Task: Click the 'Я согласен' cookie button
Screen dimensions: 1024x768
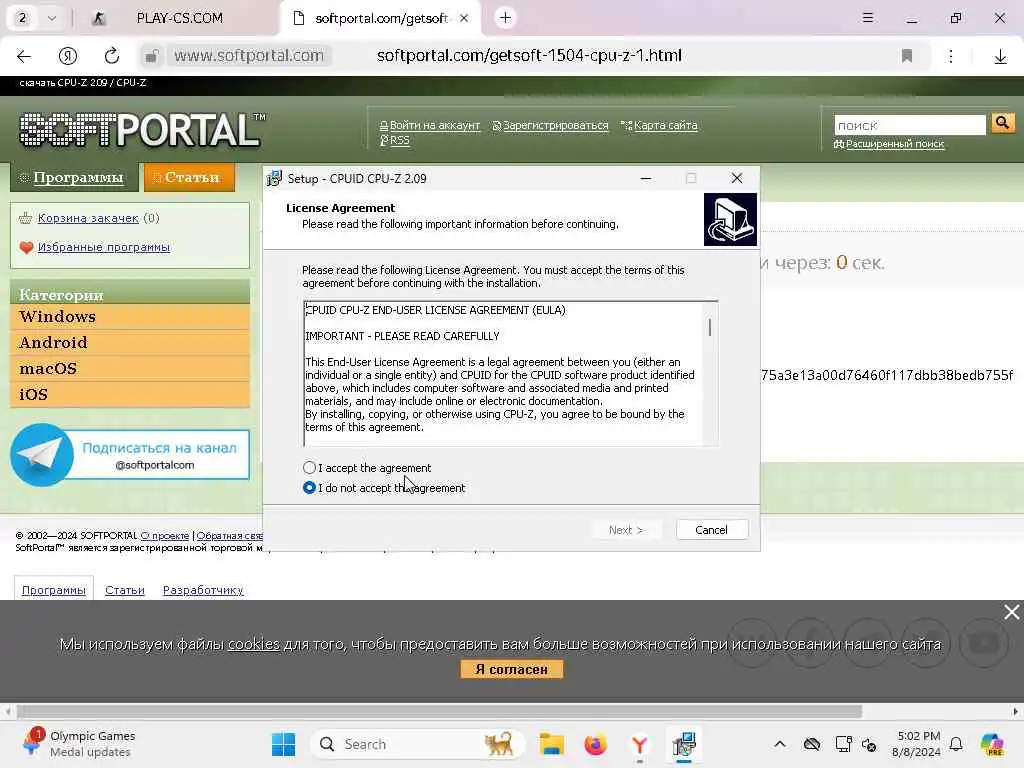Action: (511, 669)
